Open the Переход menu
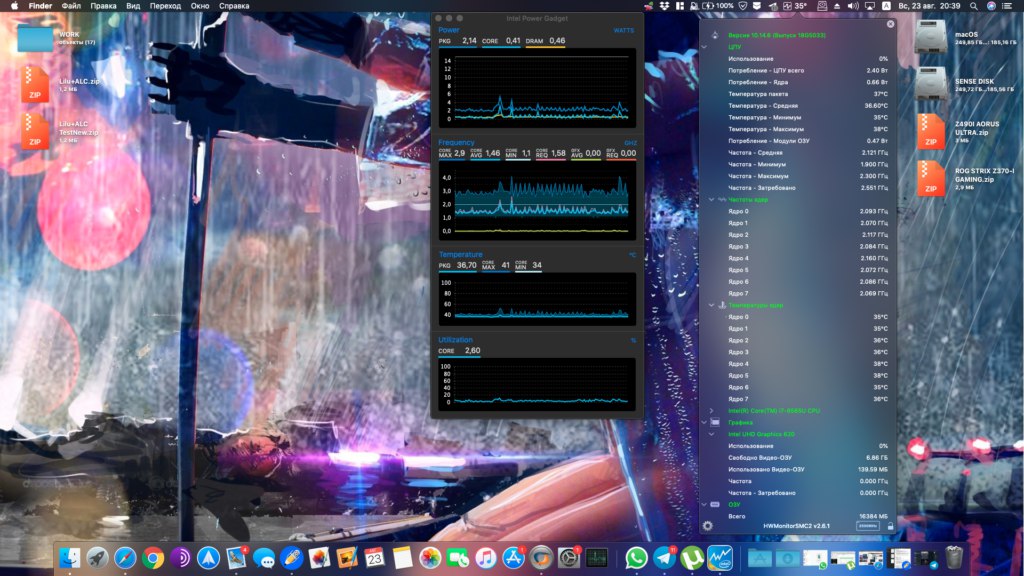Viewport: 1024px width, 576px height. pyautogui.click(x=165, y=6)
